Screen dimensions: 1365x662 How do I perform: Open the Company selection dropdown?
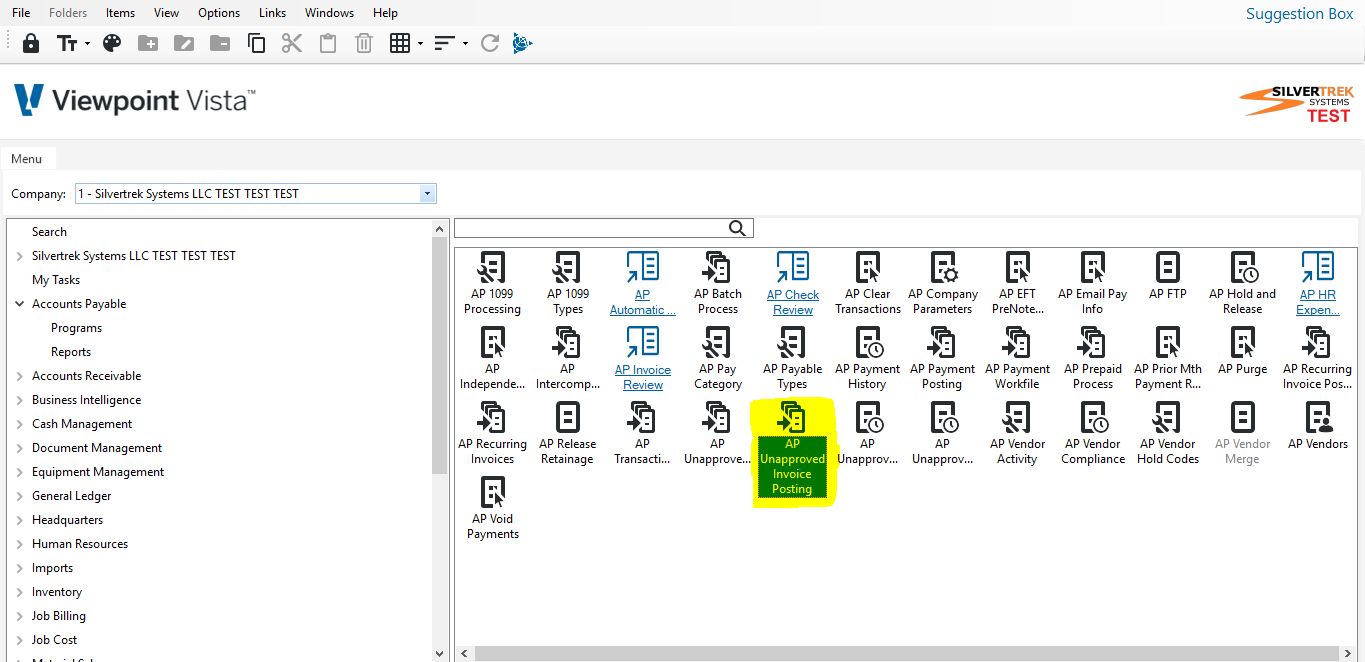click(x=428, y=194)
